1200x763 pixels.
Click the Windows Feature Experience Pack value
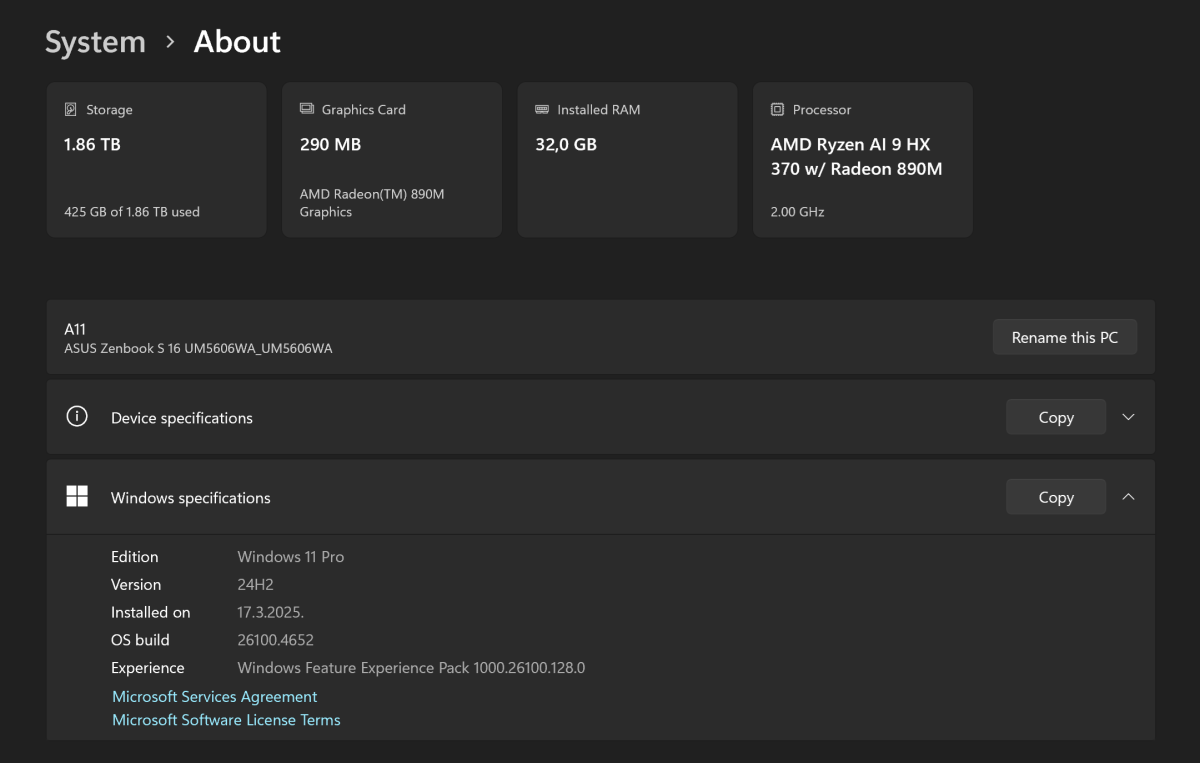[411, 668]
